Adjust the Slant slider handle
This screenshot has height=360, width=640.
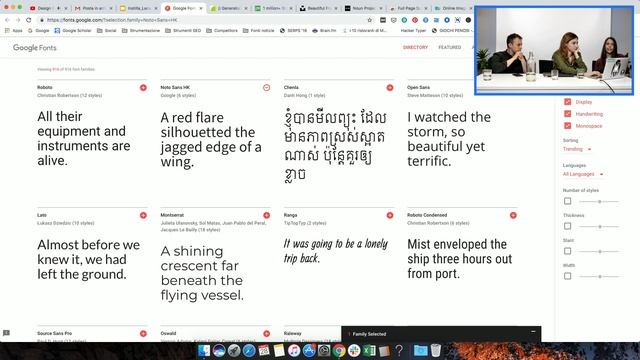pyautogui.click(x=600, y=251)
